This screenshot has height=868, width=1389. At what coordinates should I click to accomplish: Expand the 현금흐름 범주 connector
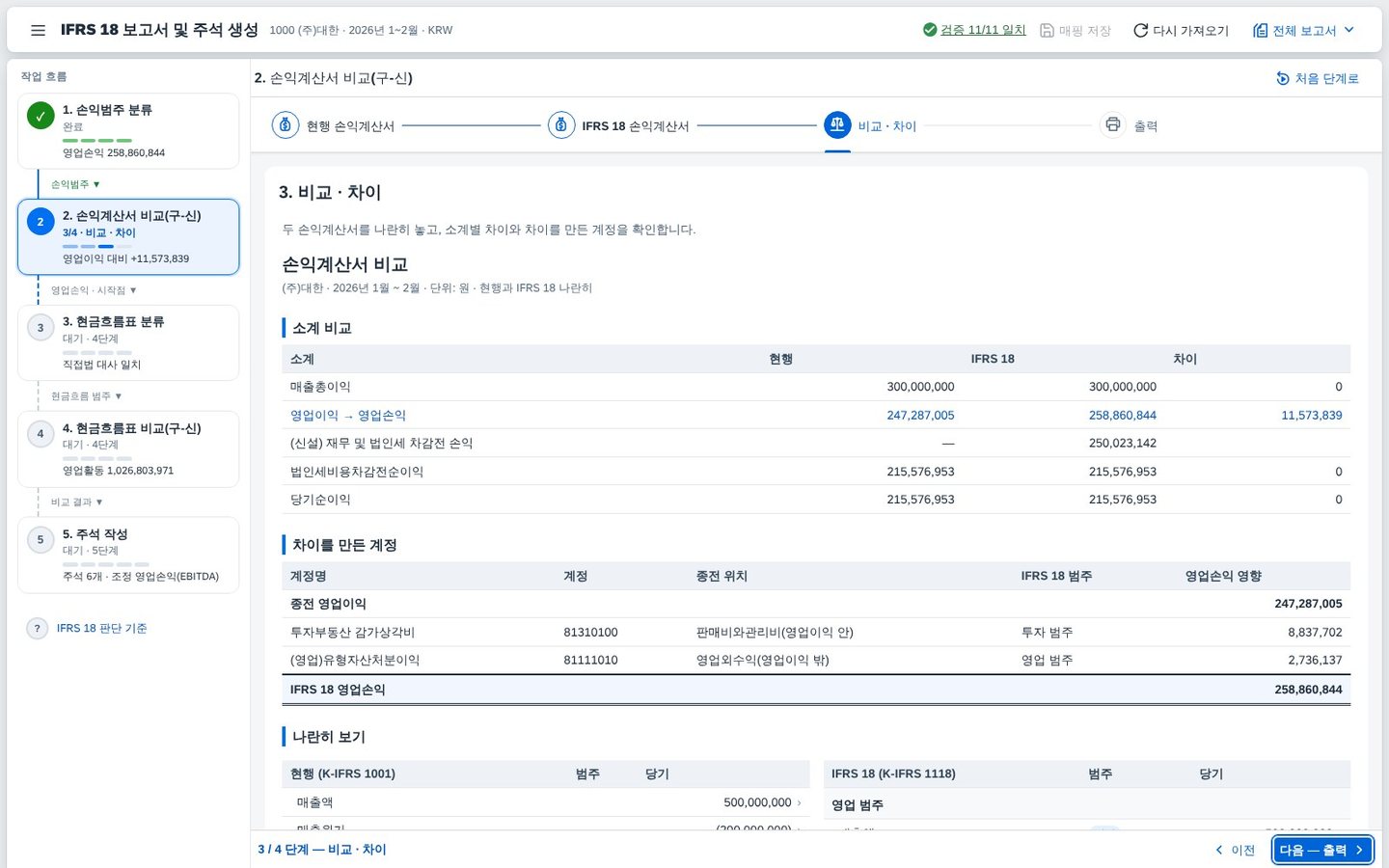click(x=86, y=396)
